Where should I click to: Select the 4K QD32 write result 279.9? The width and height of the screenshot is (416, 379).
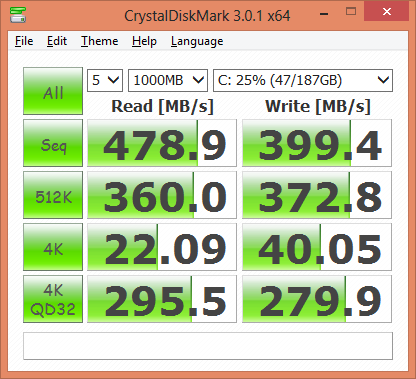(317, 299)
